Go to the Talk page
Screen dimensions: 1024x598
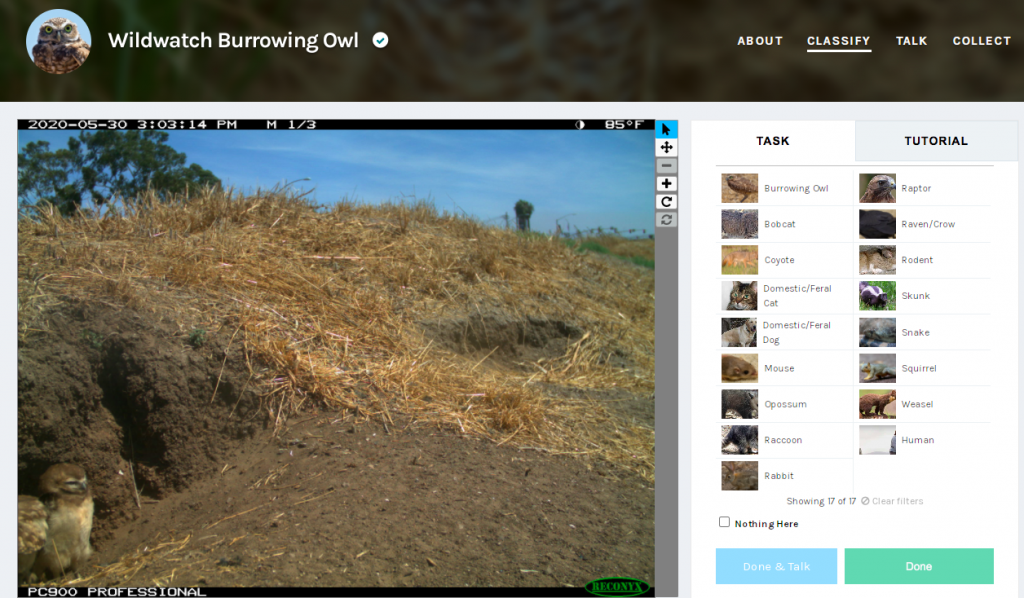[x=911, y=41]
